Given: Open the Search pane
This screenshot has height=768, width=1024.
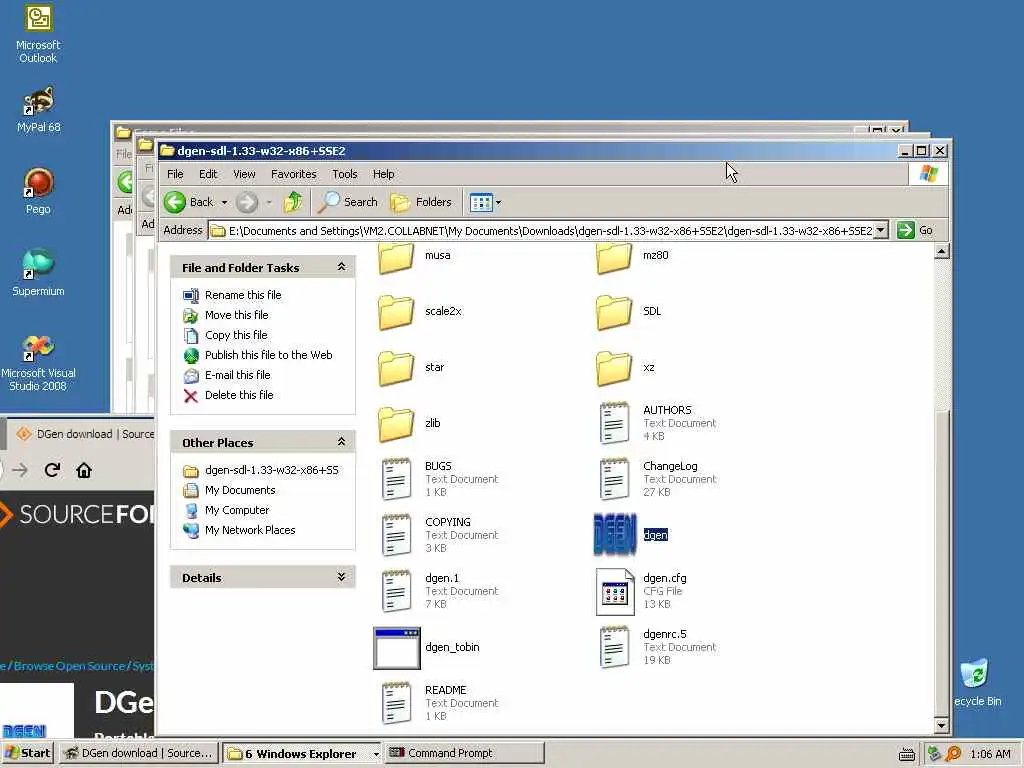Looking at the screenshot, I should click(x=348, y=202).
